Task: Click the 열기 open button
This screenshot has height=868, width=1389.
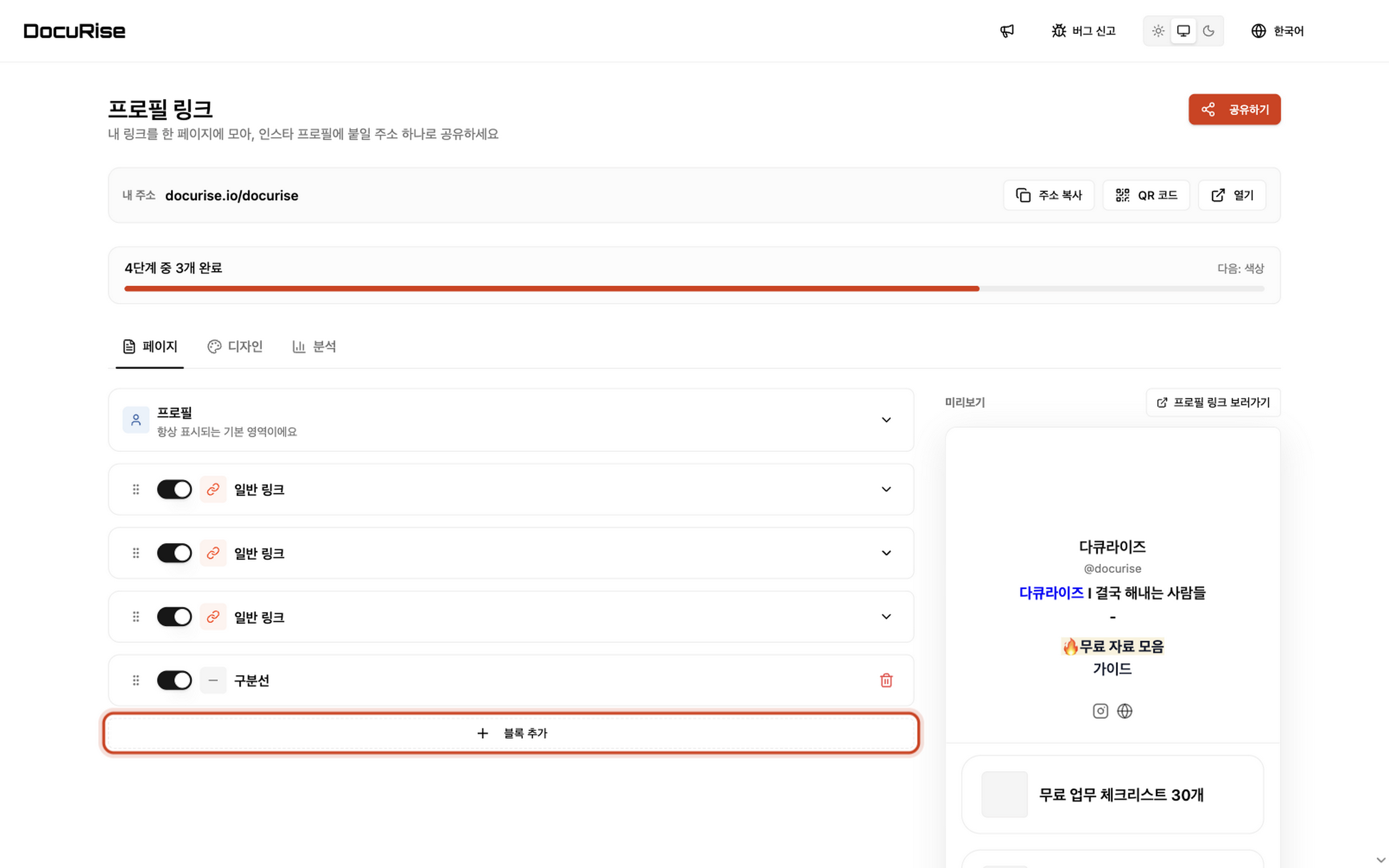Action: 1232,195
